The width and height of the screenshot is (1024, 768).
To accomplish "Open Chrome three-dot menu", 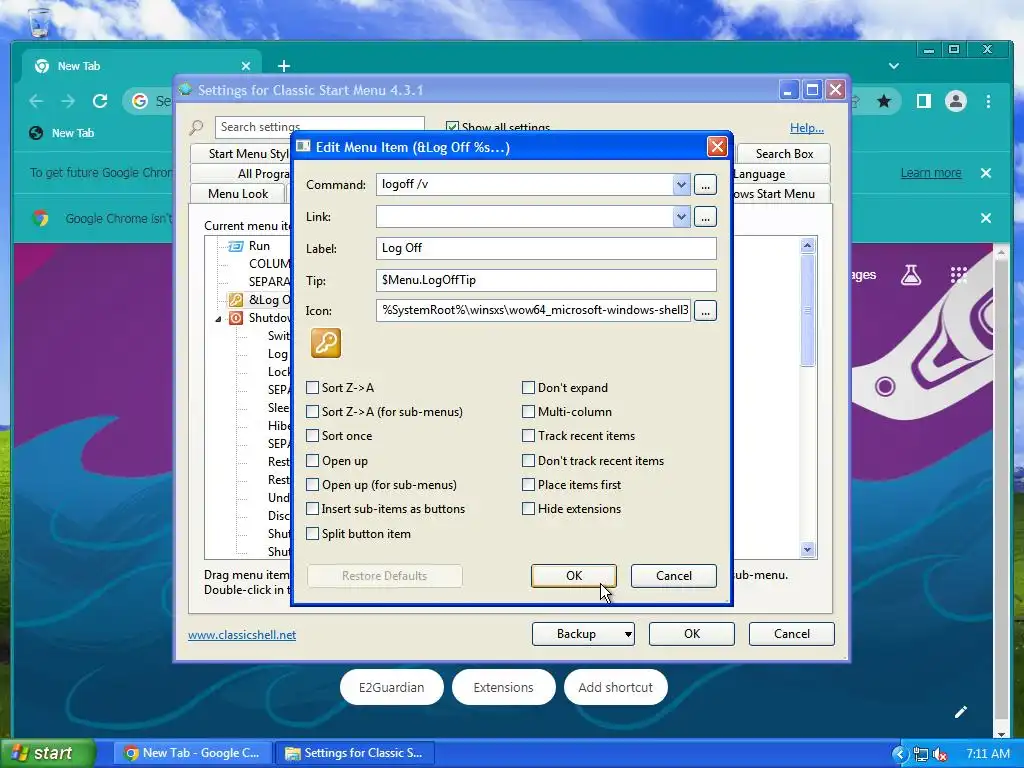I will click(989, 101).
